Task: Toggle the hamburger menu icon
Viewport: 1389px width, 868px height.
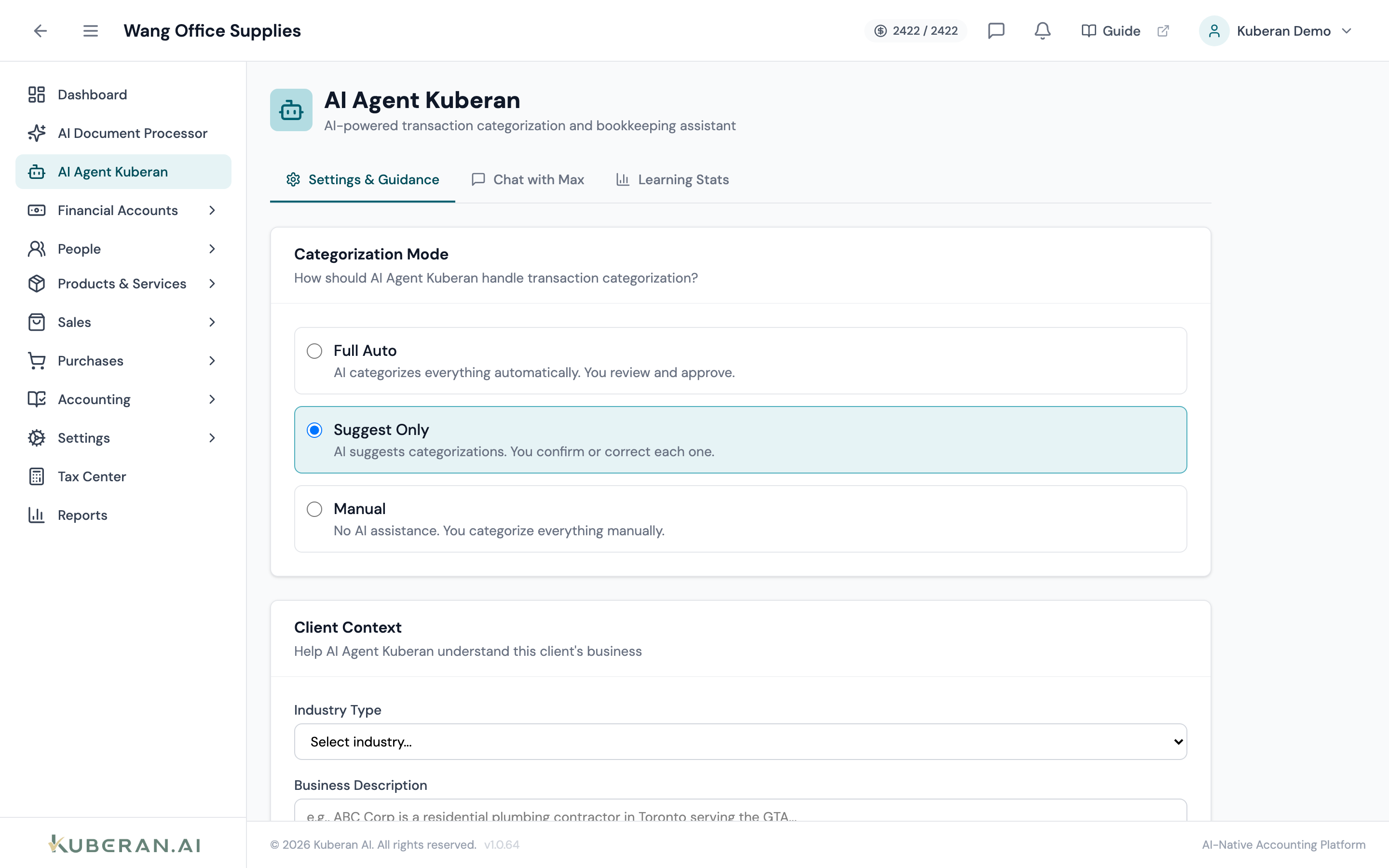Action: 90,30
